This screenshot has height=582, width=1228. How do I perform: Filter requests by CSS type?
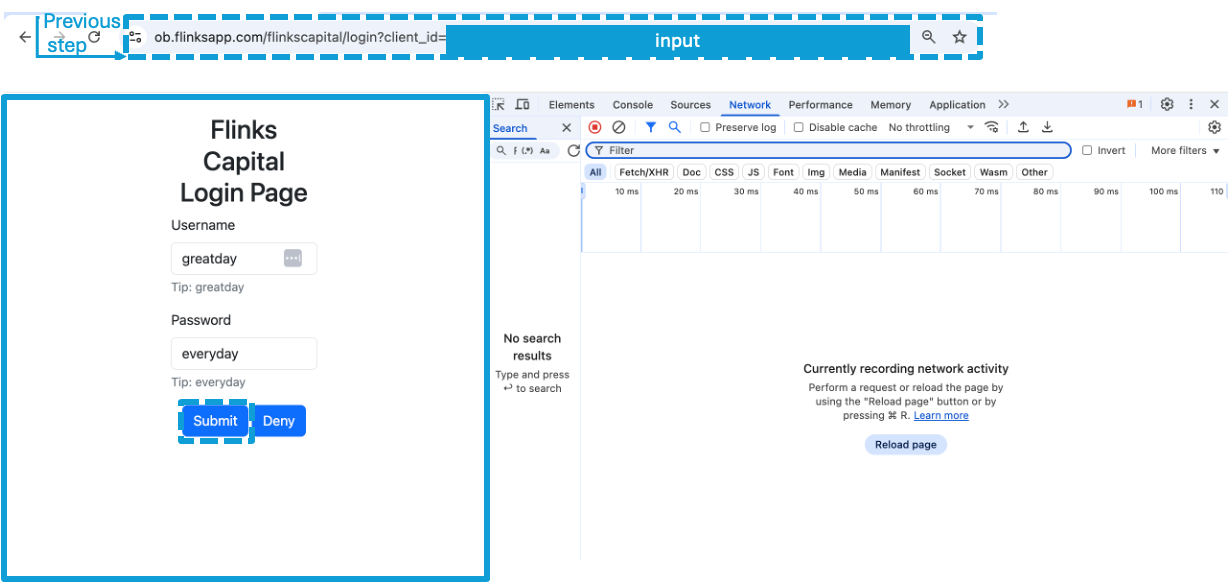[x=724, y=172]
